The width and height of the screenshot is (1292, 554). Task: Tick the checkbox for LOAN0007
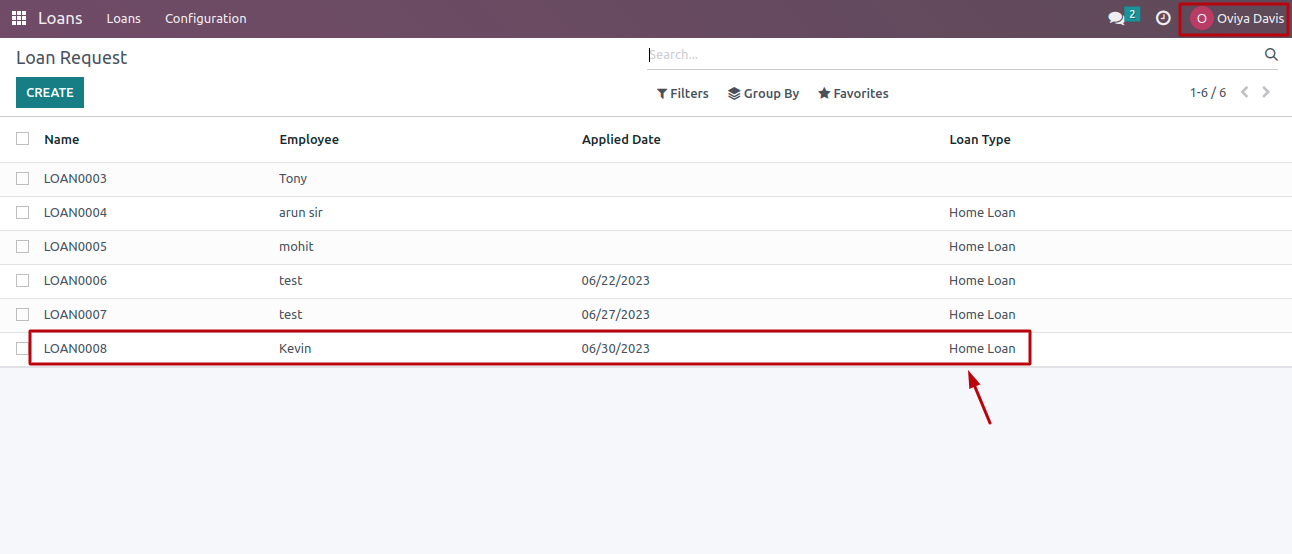click(22, 314)
